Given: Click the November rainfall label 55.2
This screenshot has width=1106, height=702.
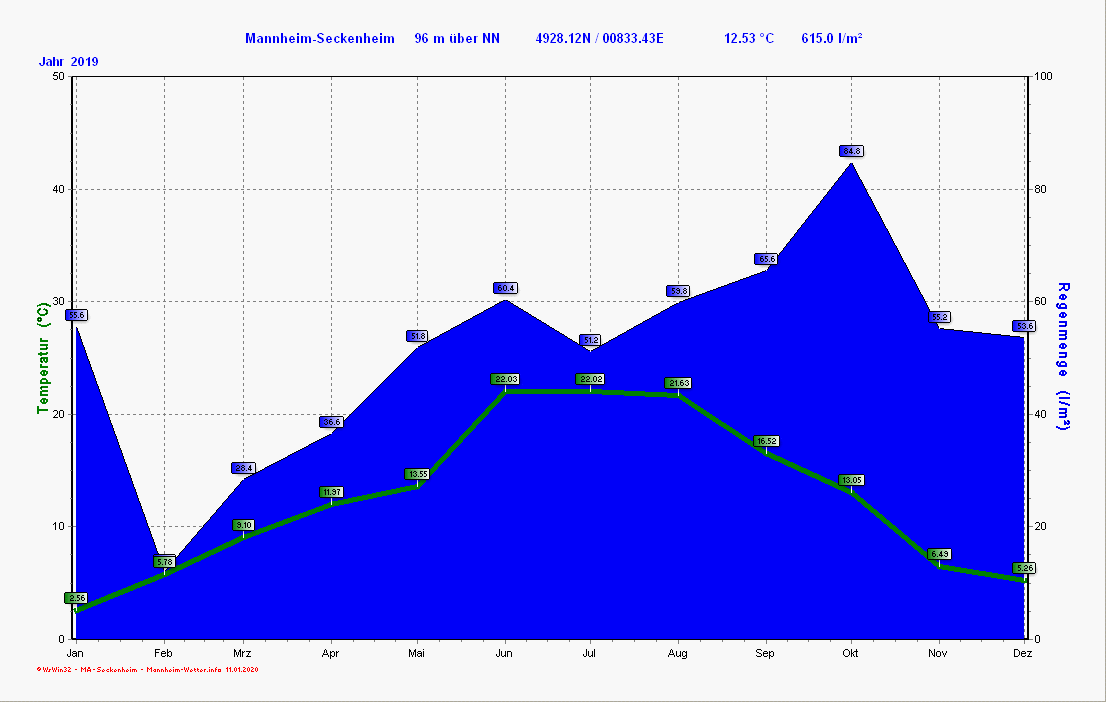Looking at the screenshot, I should click(x=939, y=317).
